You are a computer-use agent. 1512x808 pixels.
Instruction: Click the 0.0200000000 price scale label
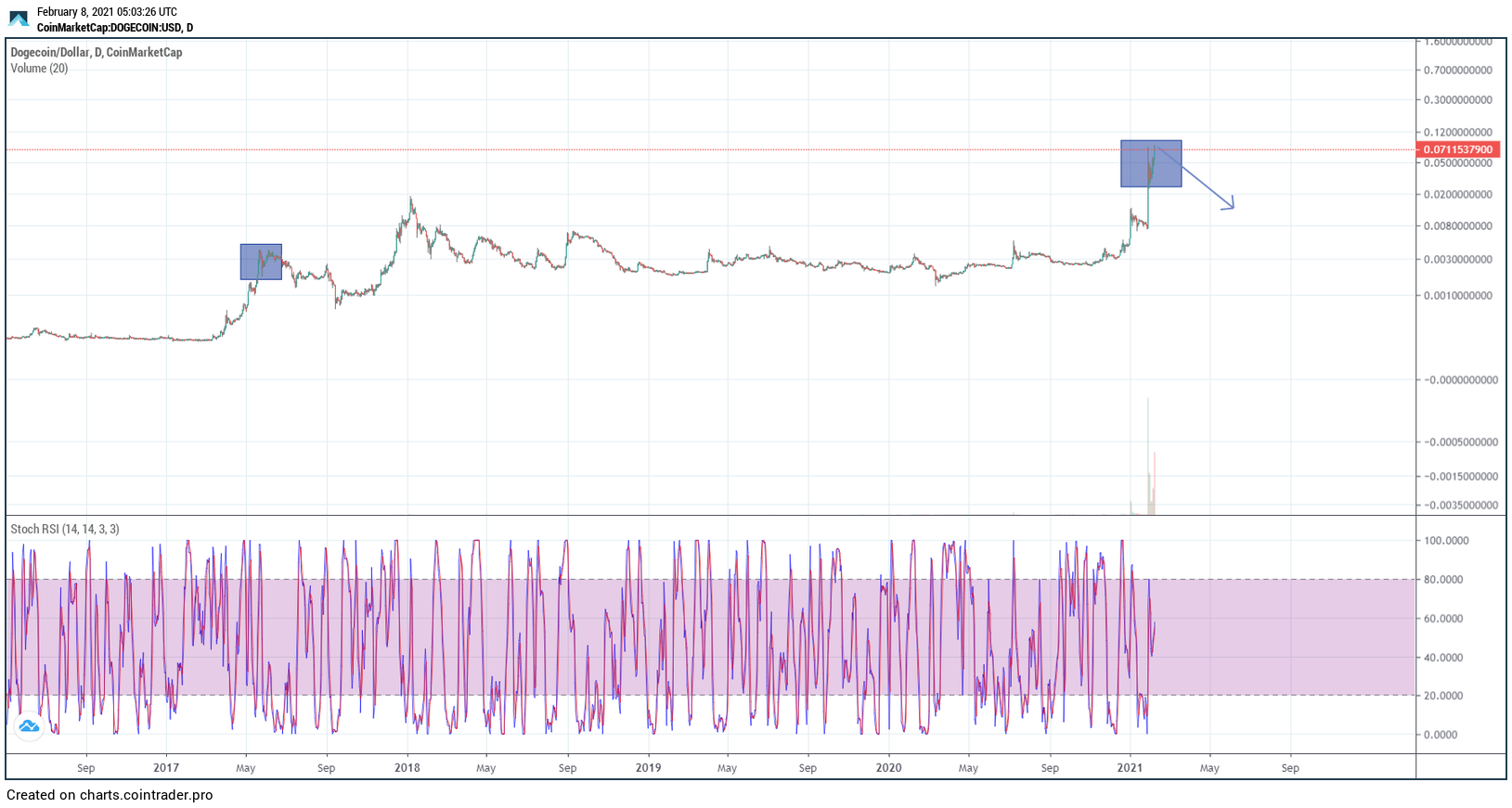click(x=1457, y=195)
